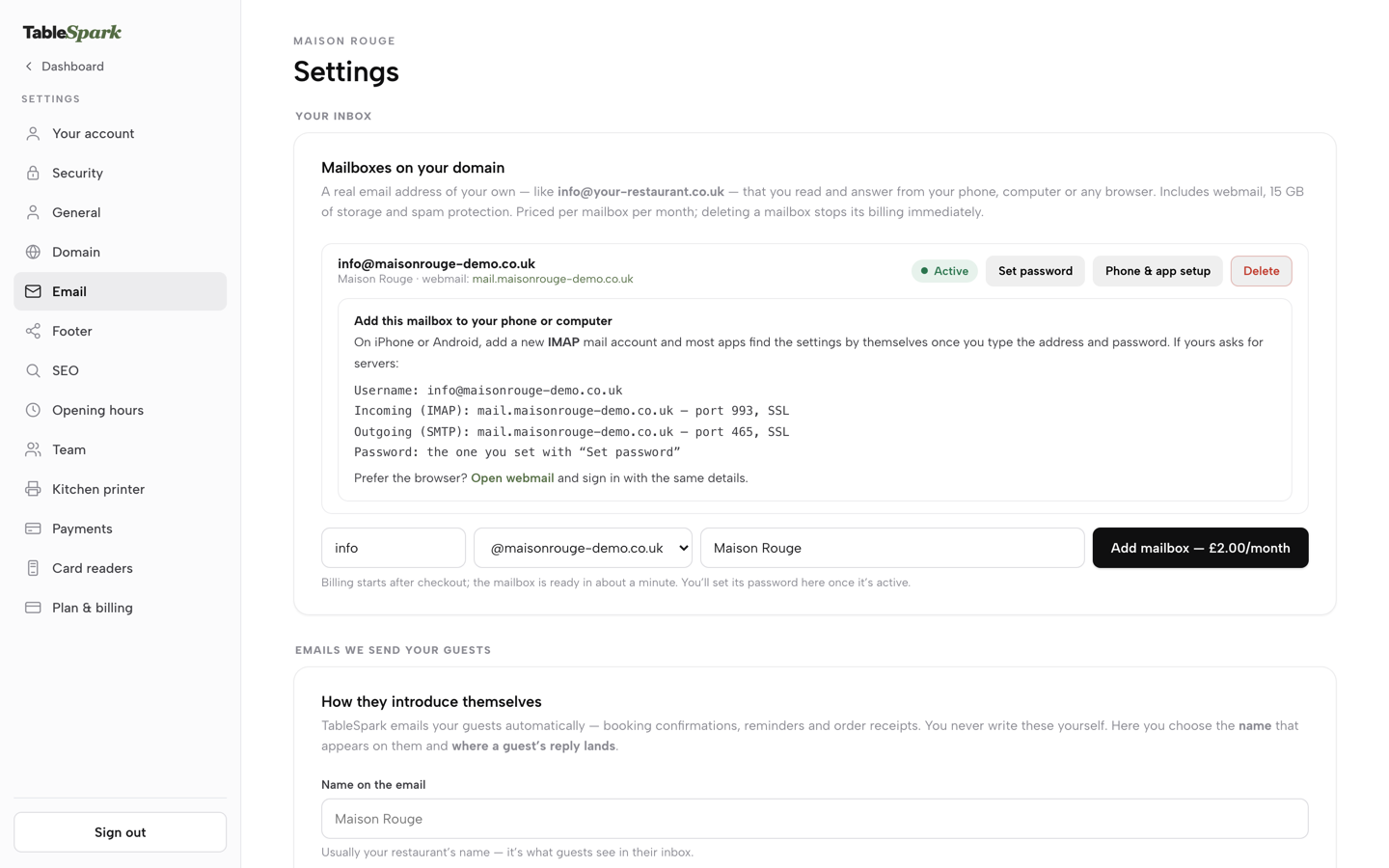
Task: Select Team in the sidebar
Action: click(120, 449)
